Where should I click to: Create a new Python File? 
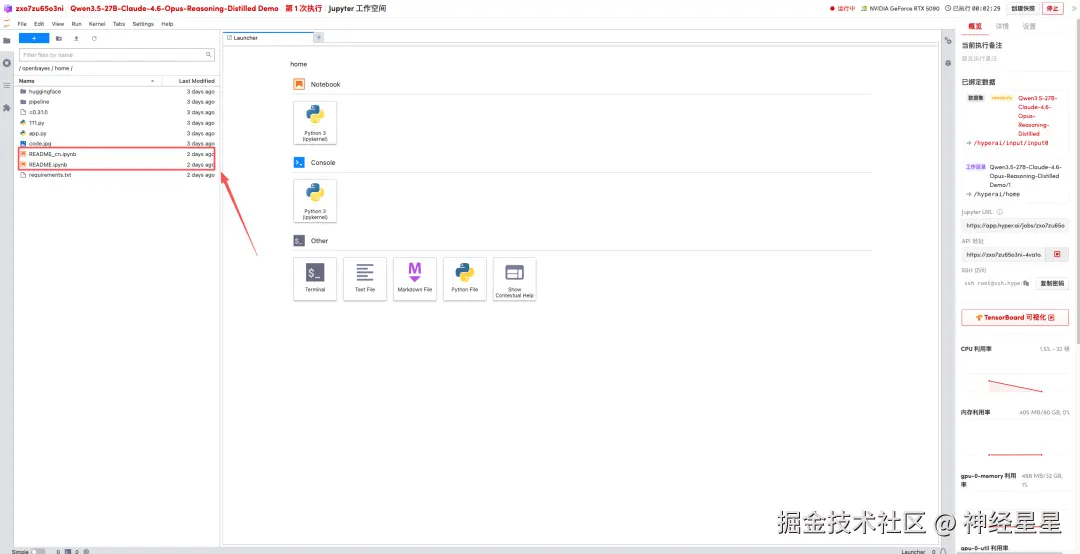pyautogui.click(x=465, y=278)
